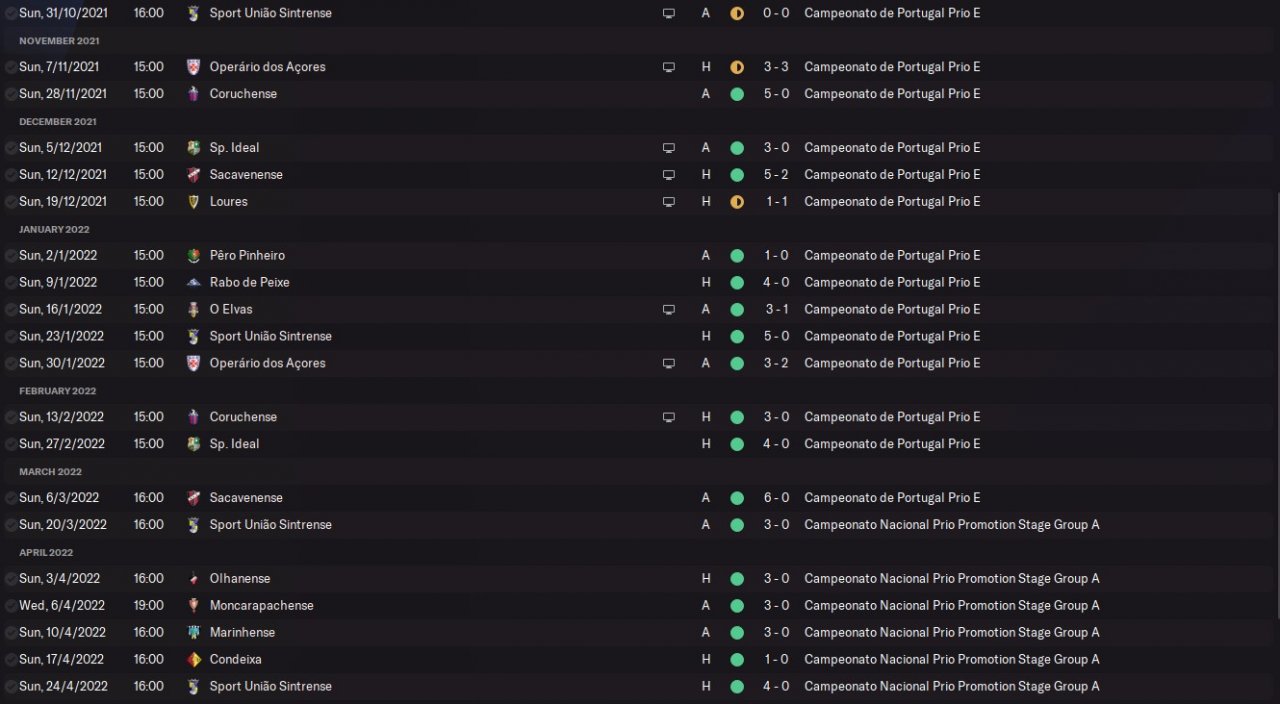Click the Pêro Pinheiro club badge
The height and width of the screenshot is (704, 1280).
click(194, 255)
